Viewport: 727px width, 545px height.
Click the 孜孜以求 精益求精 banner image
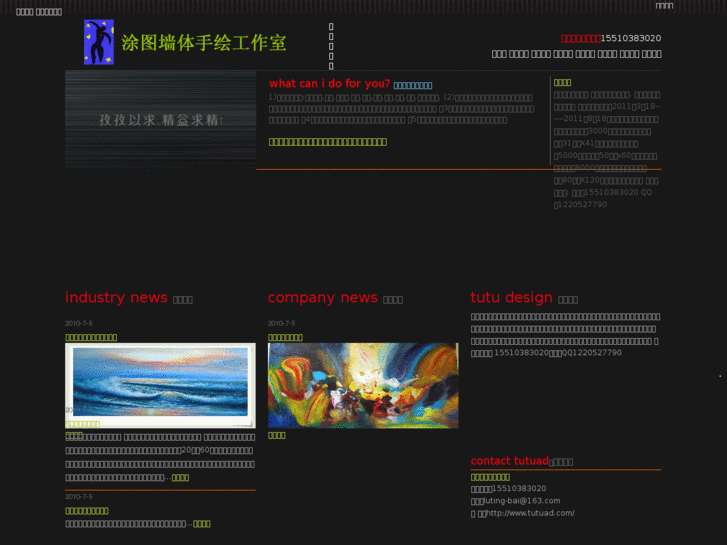click(x=160, y=120)
